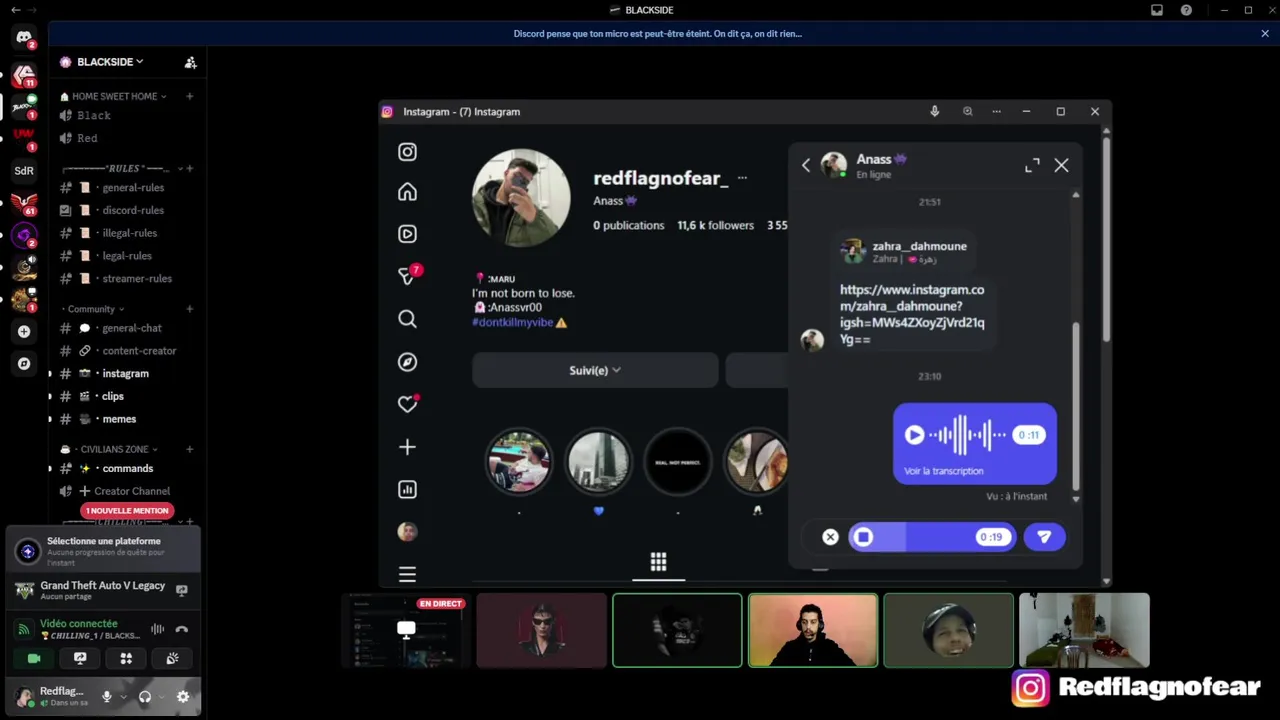This screenshot has width=1280, height=720.
Task: Open Instagram home feed icon
Action: [407, 192]
